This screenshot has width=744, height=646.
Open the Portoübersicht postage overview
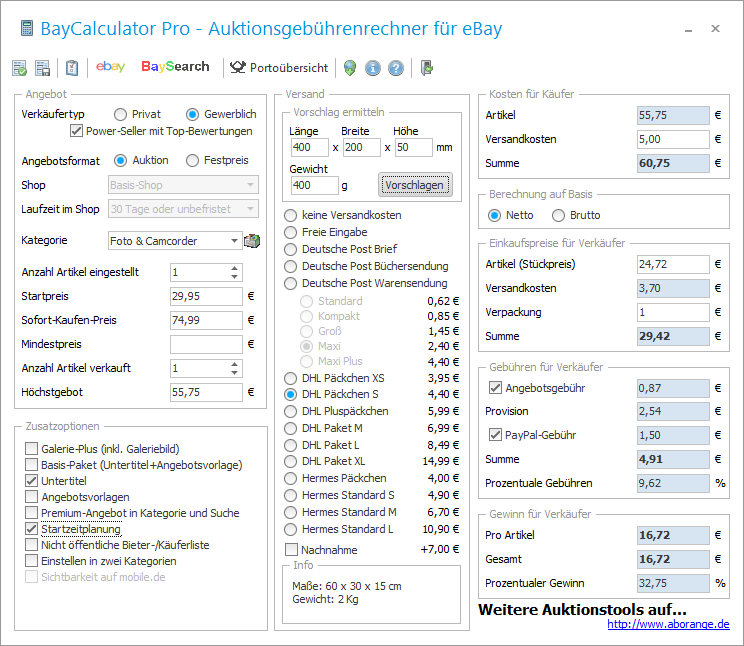click(279, 68)
